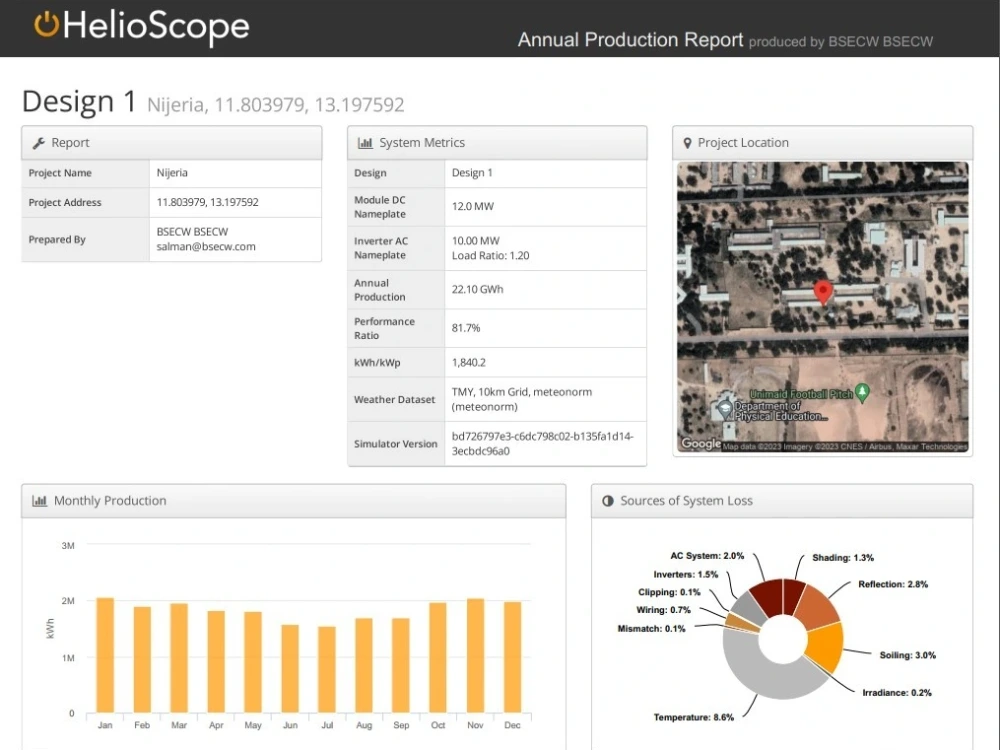Click the icon beside Sources of System Loss

pos(608,500)
